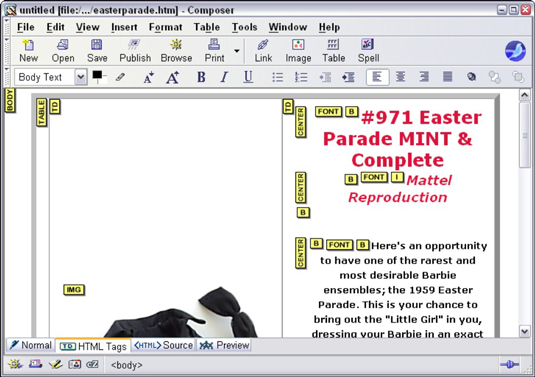Open the Tools menu
Screen dimensions: 535x377
click(x=244, y=27)
